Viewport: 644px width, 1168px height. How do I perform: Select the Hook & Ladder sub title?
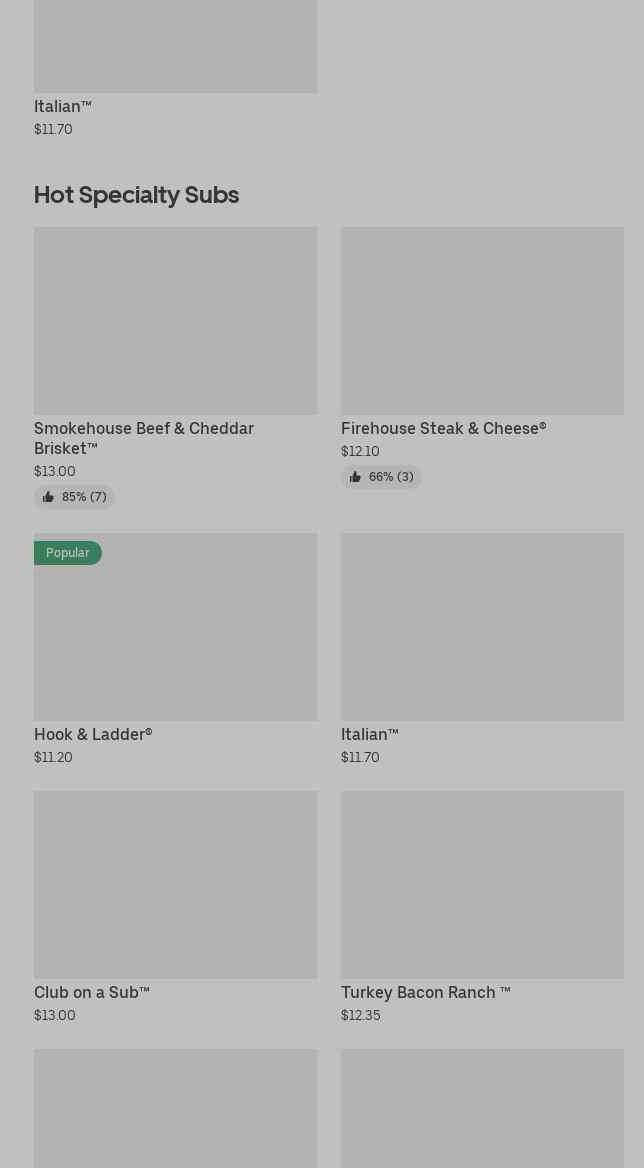pyautogui.click(x=93, y=734)
